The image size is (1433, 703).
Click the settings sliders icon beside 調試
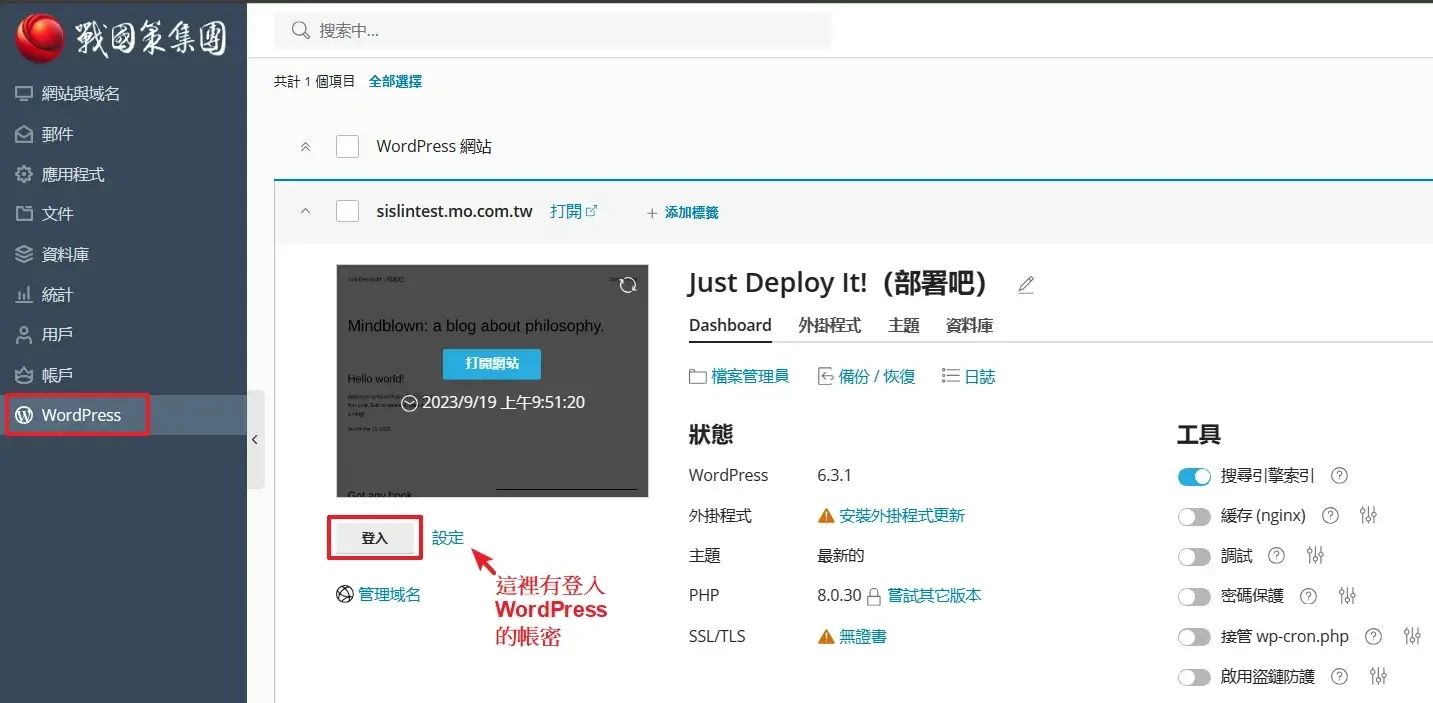pyautogui.click(x=1315, y=556)
